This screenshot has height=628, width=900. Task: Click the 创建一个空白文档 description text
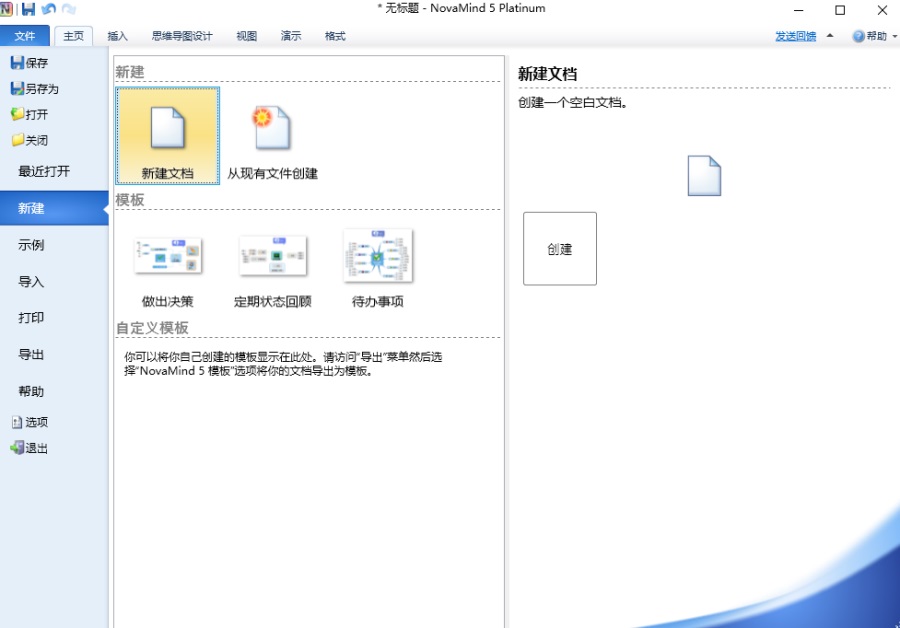pos(572,103)
